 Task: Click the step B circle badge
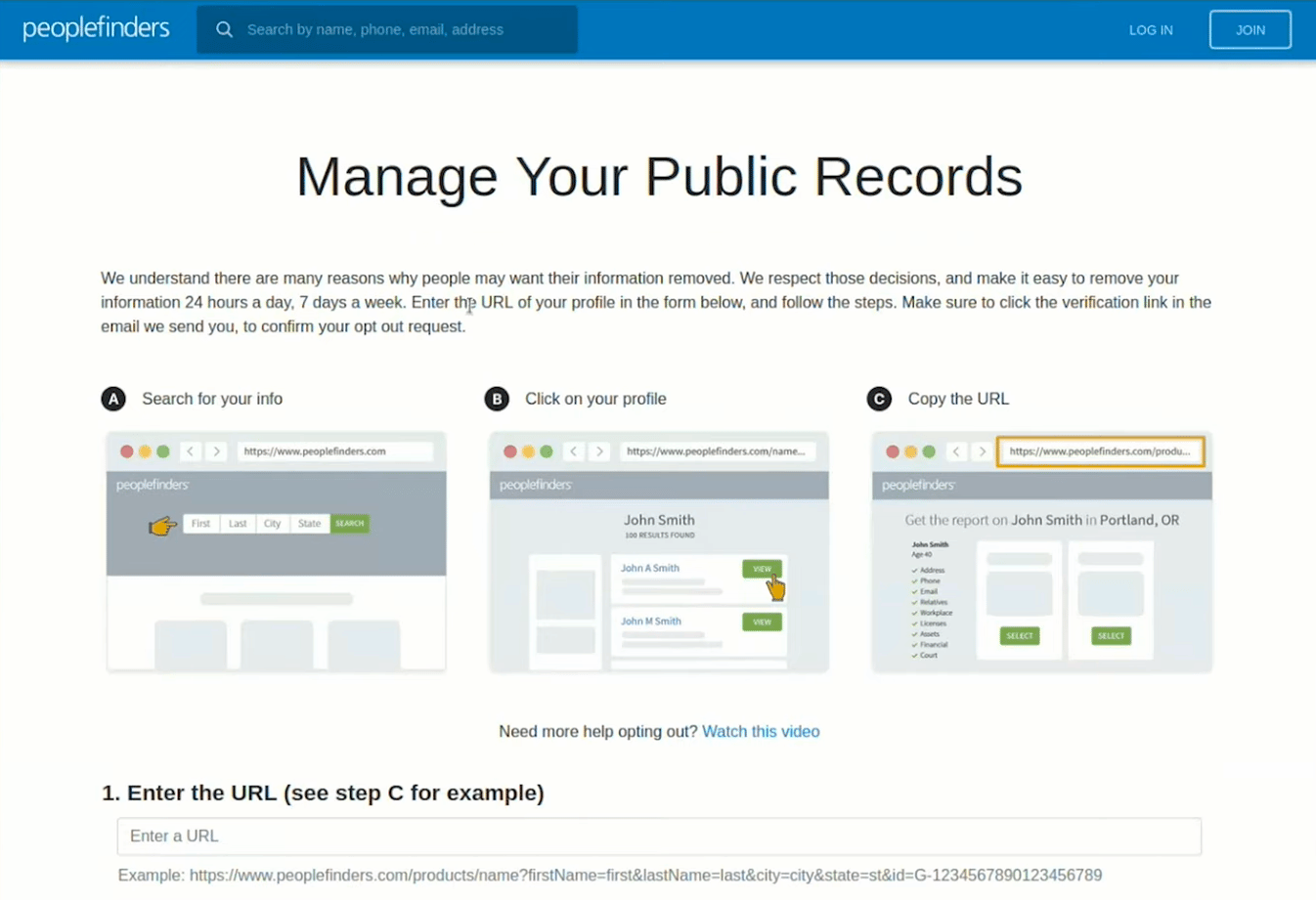pyautogui.click(x=497, y=399)
